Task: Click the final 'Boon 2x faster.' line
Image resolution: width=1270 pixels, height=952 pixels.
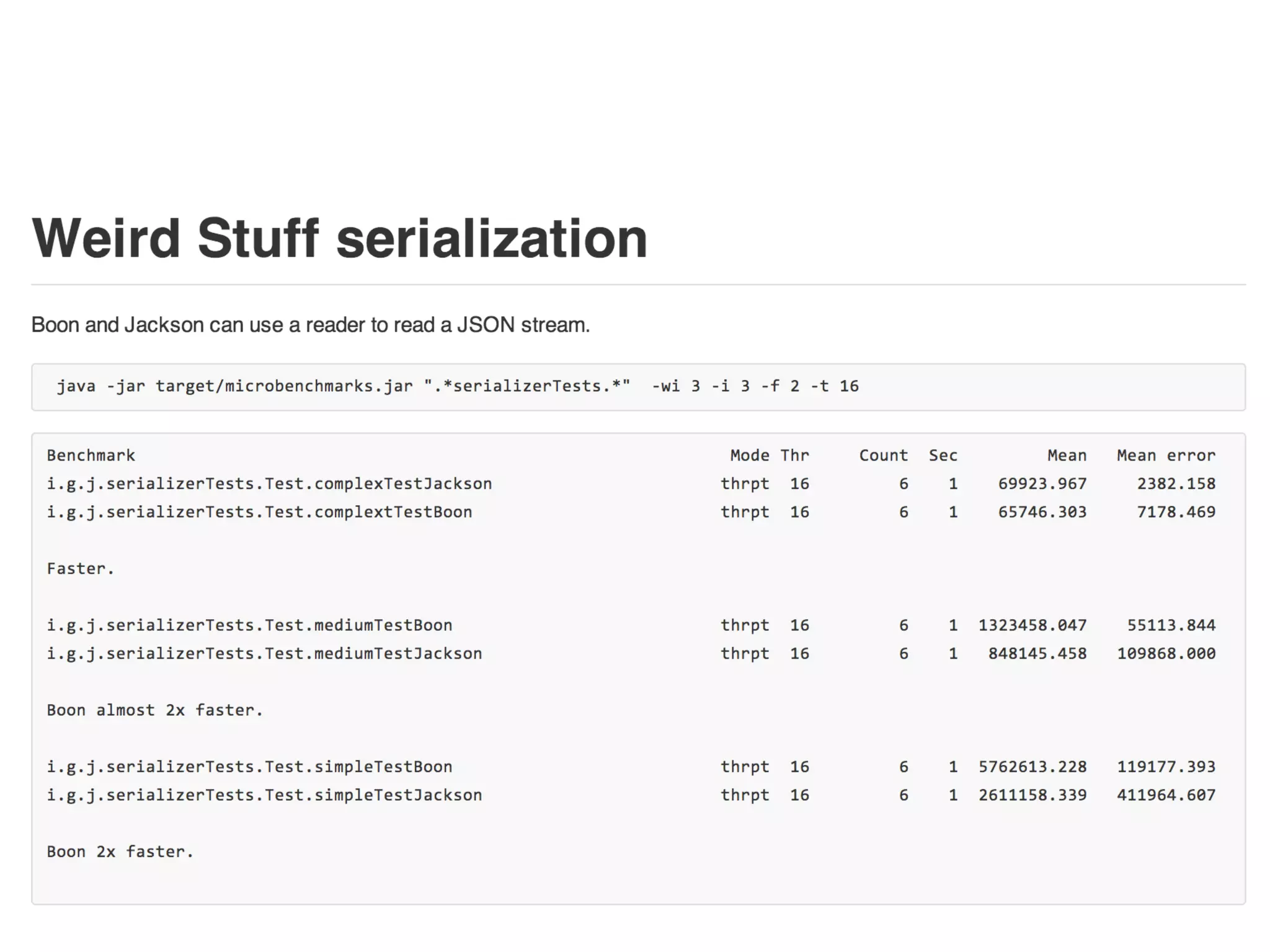Action: click(x=120, y=852)
